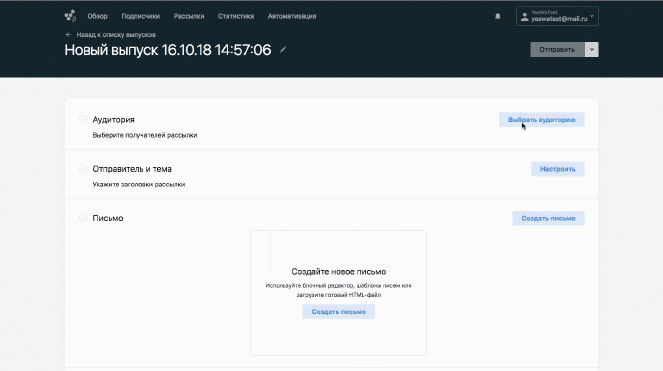Open the Обзор menu item
The height and width of the screenshot is (371, 663).
tap(97, 16)
